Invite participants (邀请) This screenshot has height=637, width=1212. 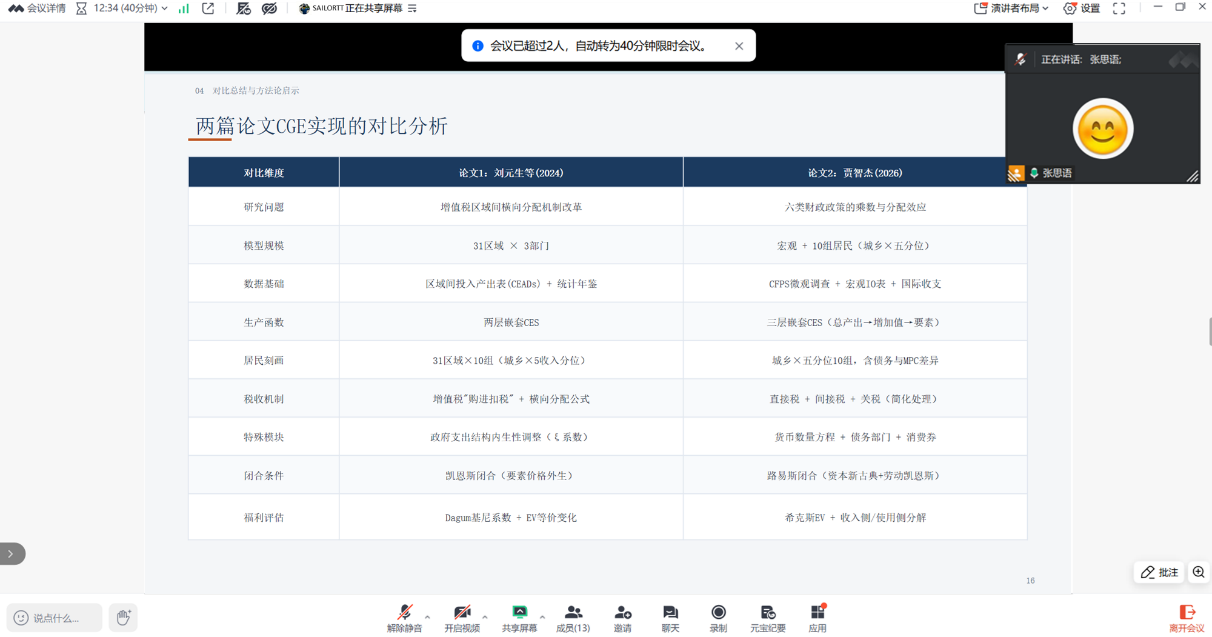pyautogui.click(x=623, y=618)
